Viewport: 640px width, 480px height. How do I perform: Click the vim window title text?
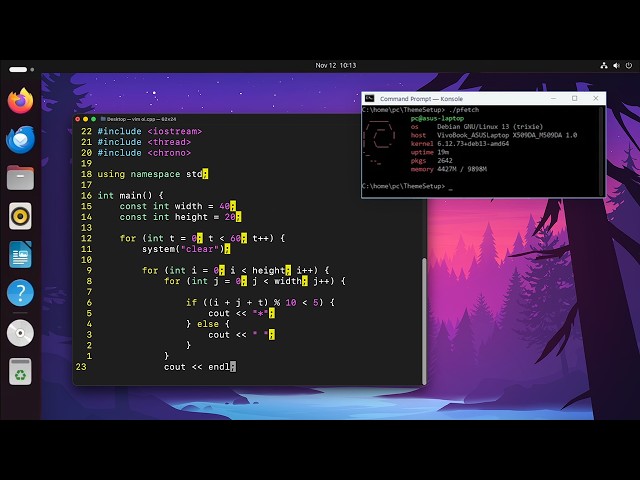[x=141, y=119]
